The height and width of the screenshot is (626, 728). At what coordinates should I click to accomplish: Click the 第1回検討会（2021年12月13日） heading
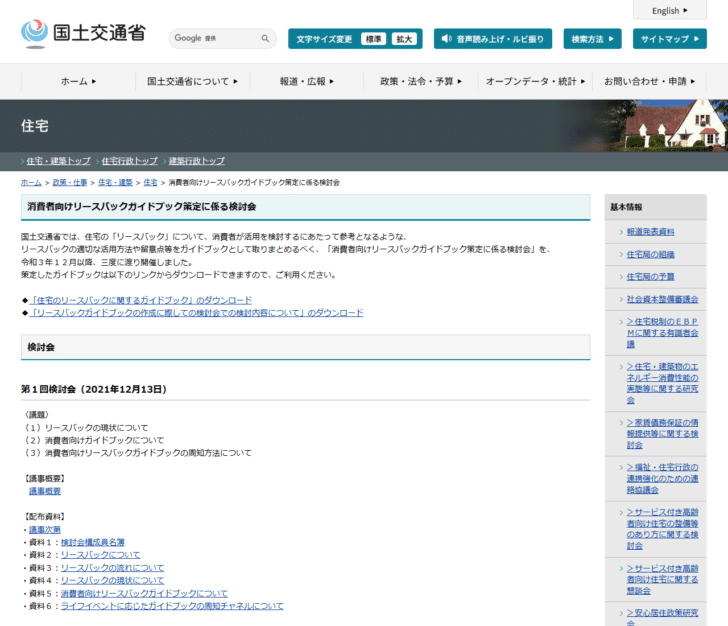(94, 389)
